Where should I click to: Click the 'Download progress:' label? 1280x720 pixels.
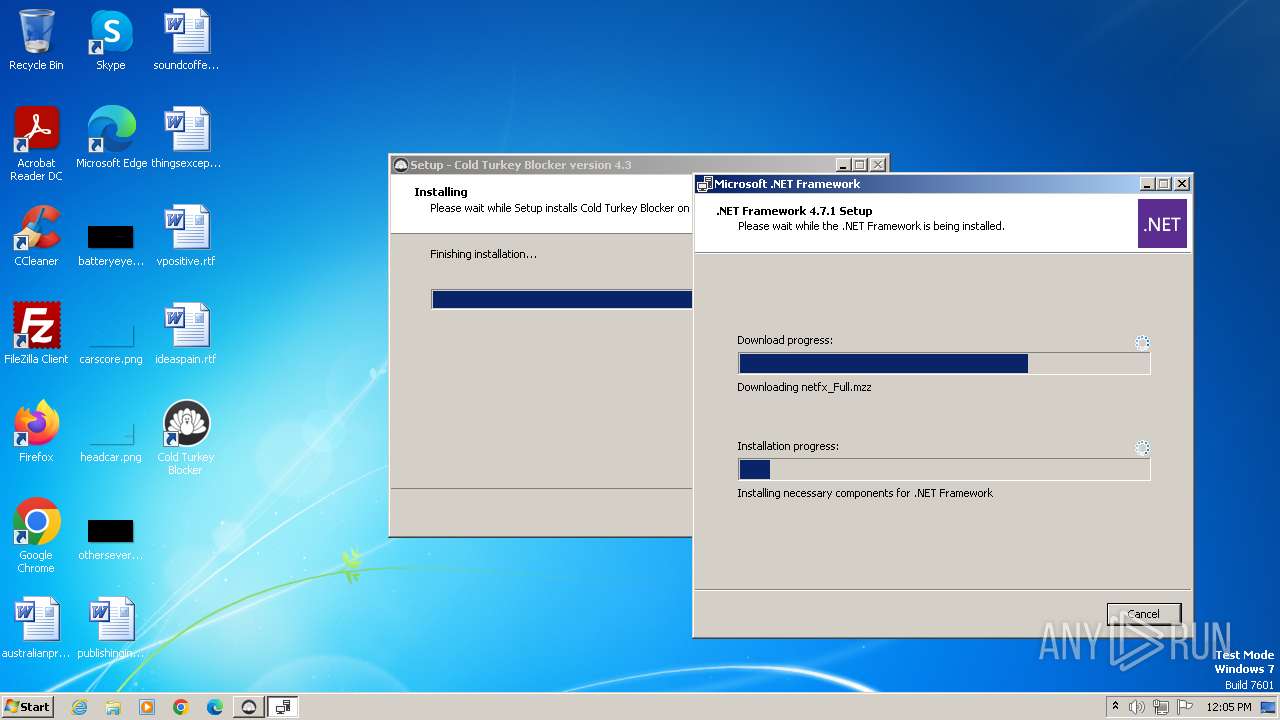coord(785,340)
